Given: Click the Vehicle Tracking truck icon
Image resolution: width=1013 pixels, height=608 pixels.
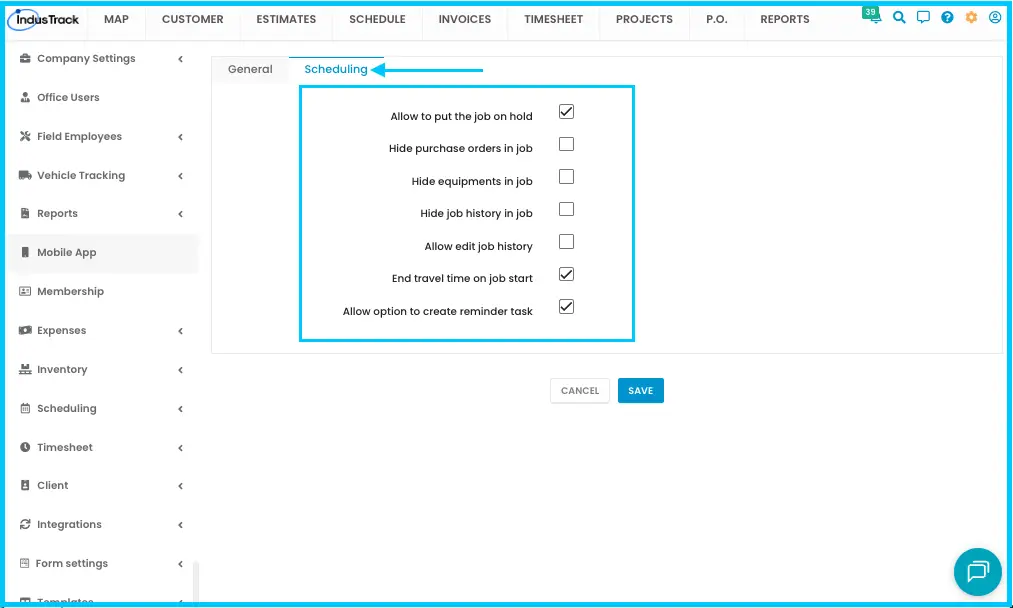Looking at the screenshot, I should [25, 175].
